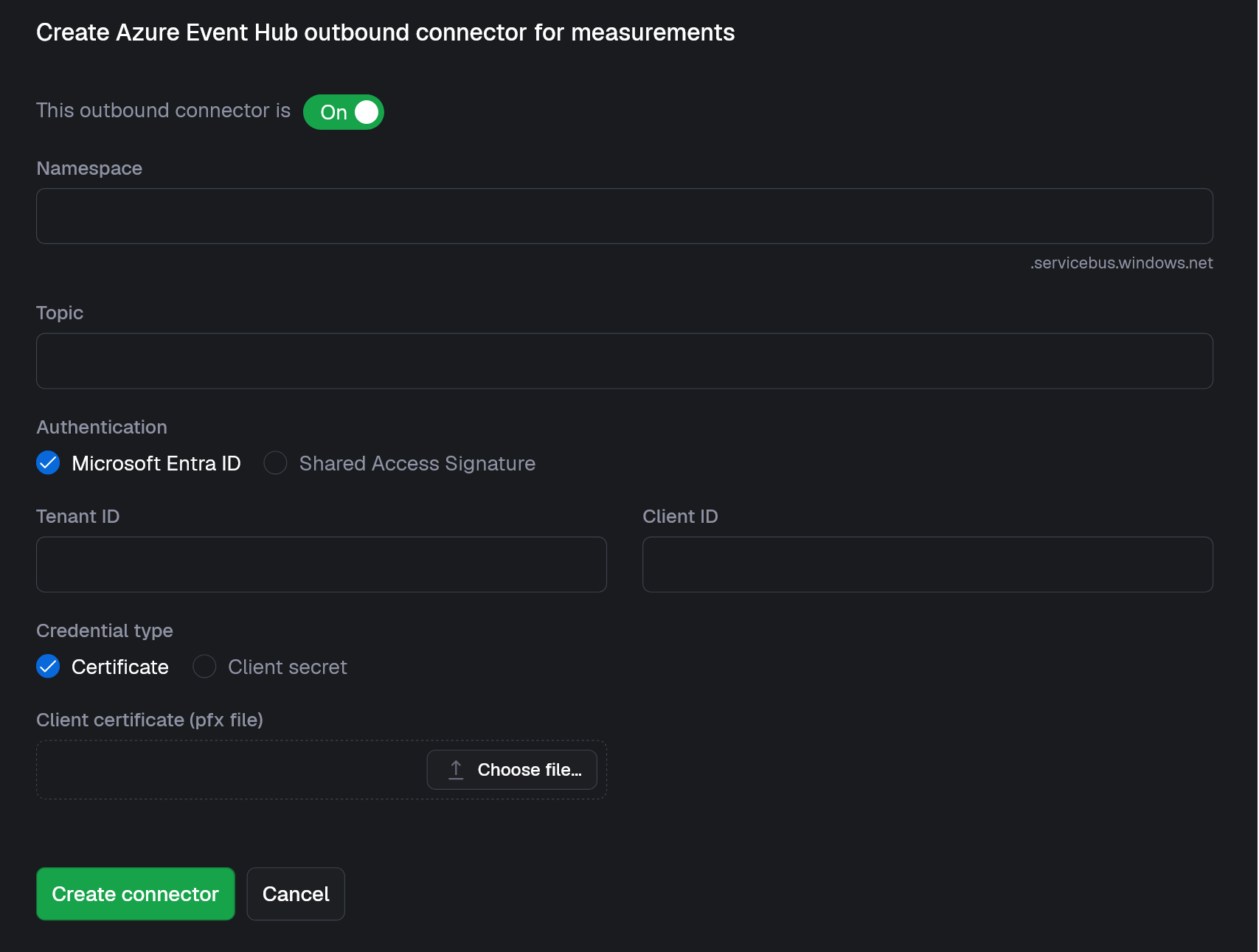Click the '.servicebus.windows.net' suffix text
Image resolution: width=1259 pixels, height=952 pixels.
(x=1121, y=263)
